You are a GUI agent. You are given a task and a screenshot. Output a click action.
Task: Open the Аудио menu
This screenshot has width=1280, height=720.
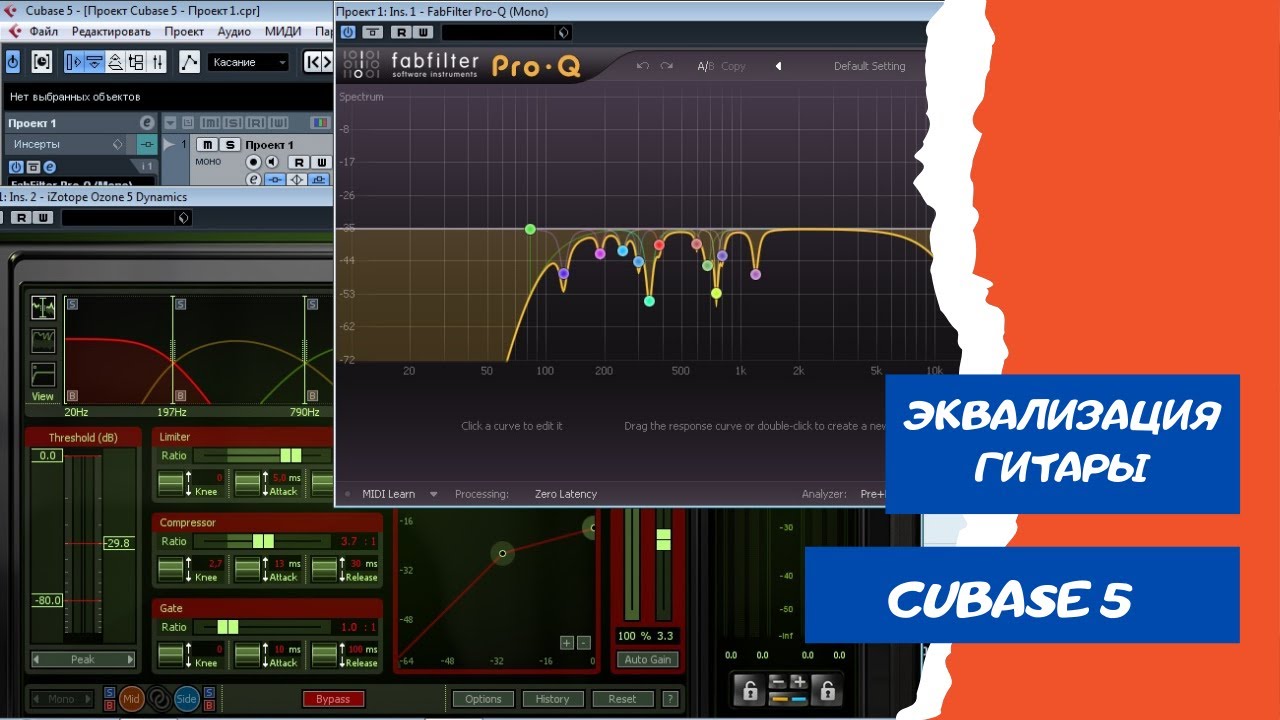(234, 31)
